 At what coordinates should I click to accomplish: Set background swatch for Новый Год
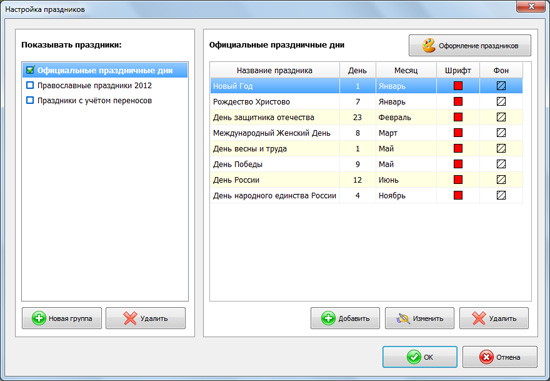tap(501, 86)
